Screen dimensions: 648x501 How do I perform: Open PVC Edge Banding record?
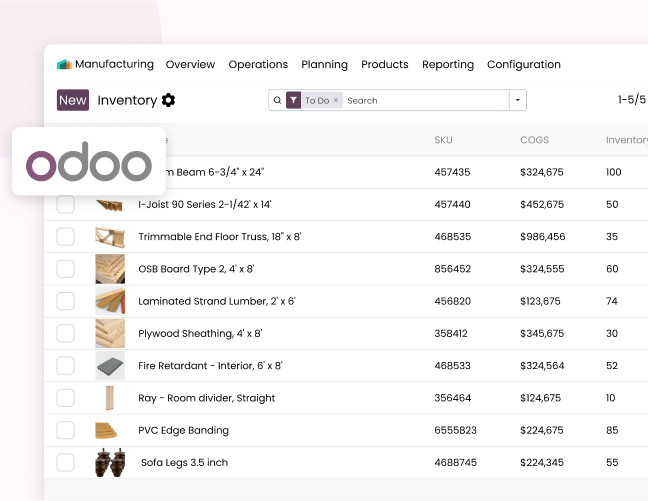point(183,430)
